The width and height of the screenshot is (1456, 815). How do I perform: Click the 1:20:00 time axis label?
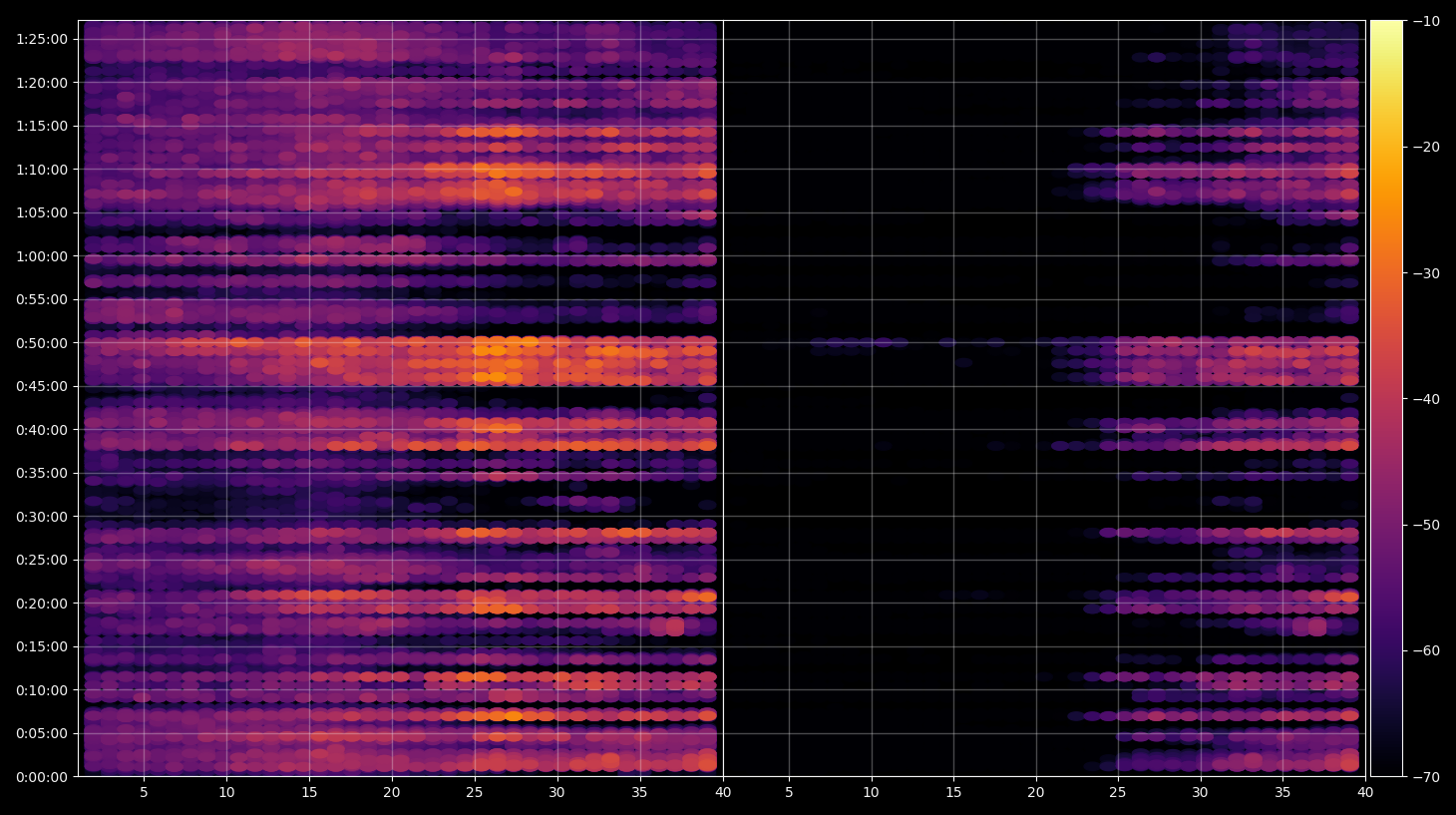[x=42, y=83]
